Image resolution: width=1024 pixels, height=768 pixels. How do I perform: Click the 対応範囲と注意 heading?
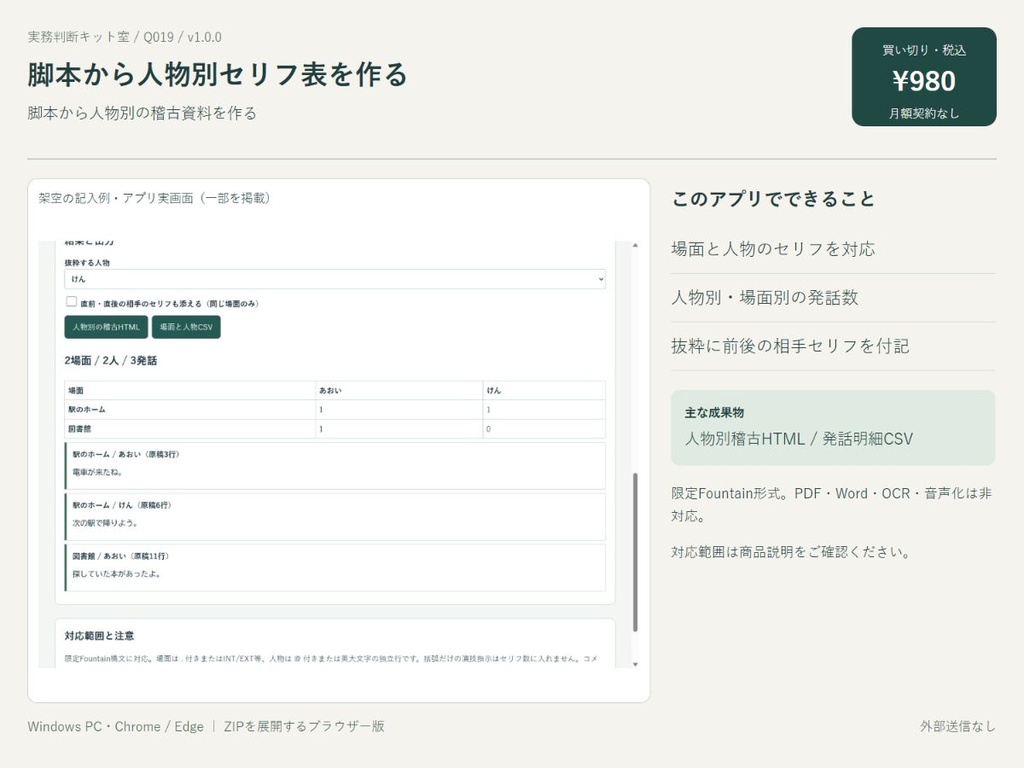(x=99, y=635)
